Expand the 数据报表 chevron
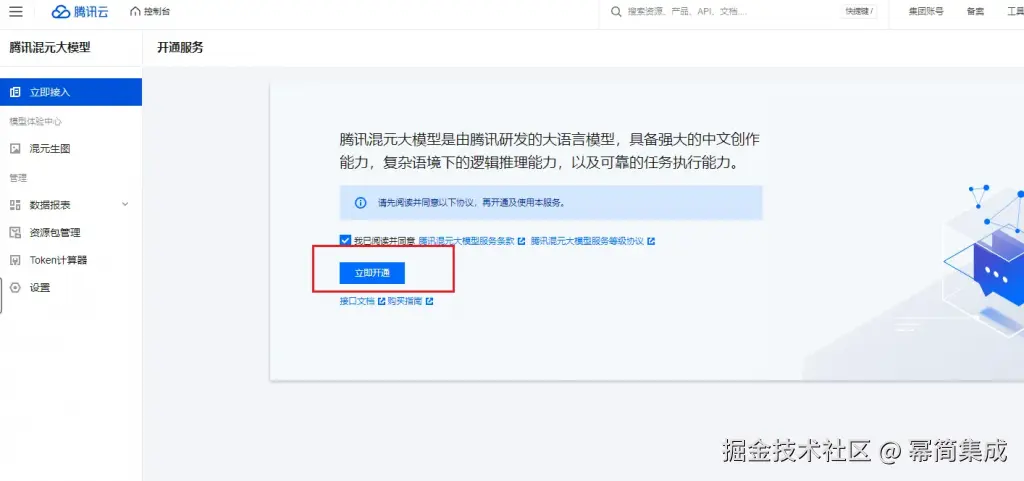Image resolution: width=1024 pixels, height=481 pixels. (125, 204)
